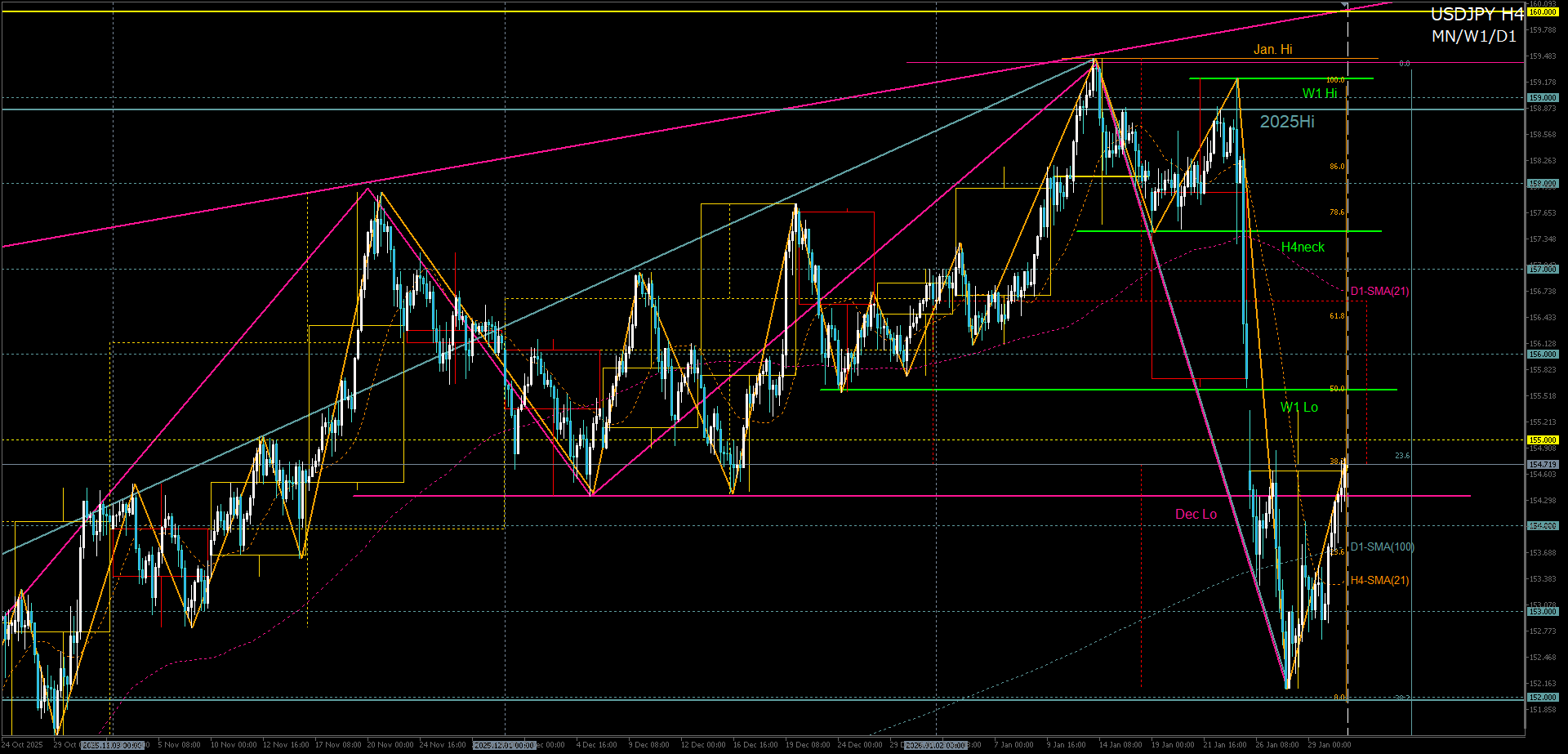
Task: Click the 'D1-SMA(21)' indicator label
Action: (1379, 291)
